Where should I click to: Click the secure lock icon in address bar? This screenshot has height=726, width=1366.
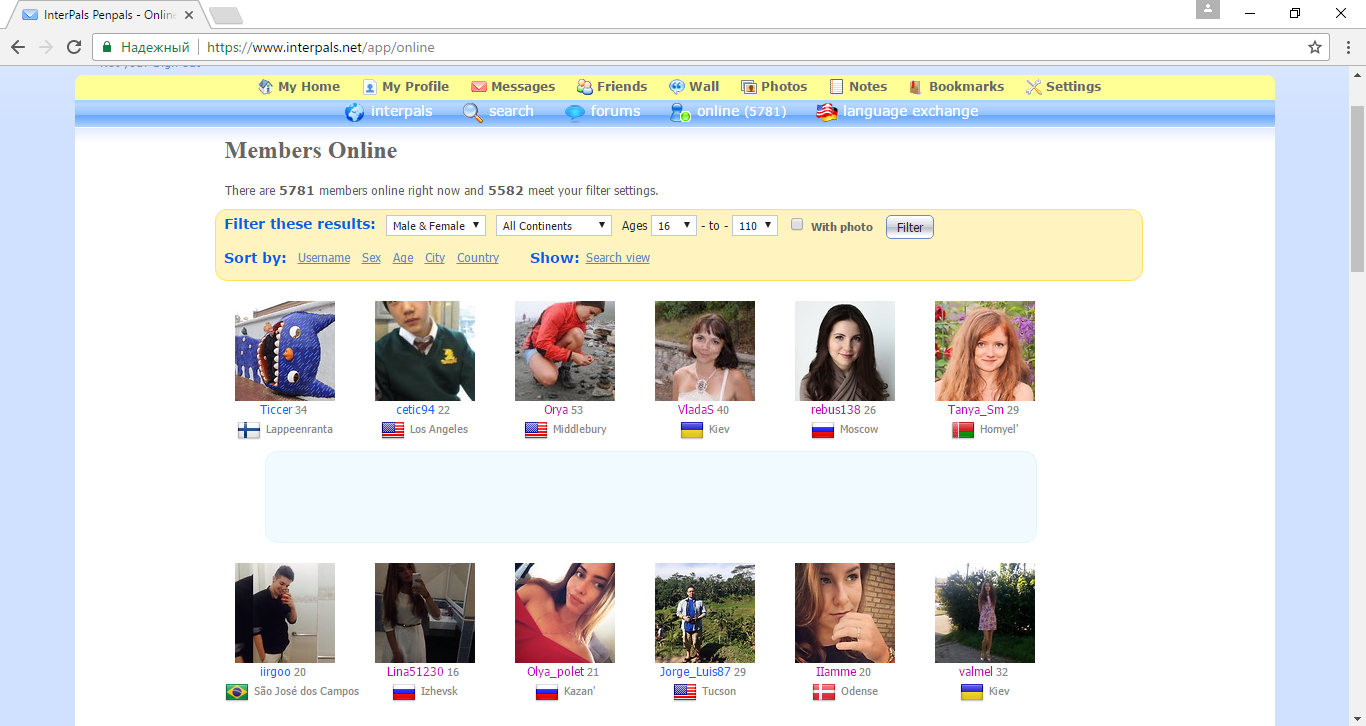(107, 47)
